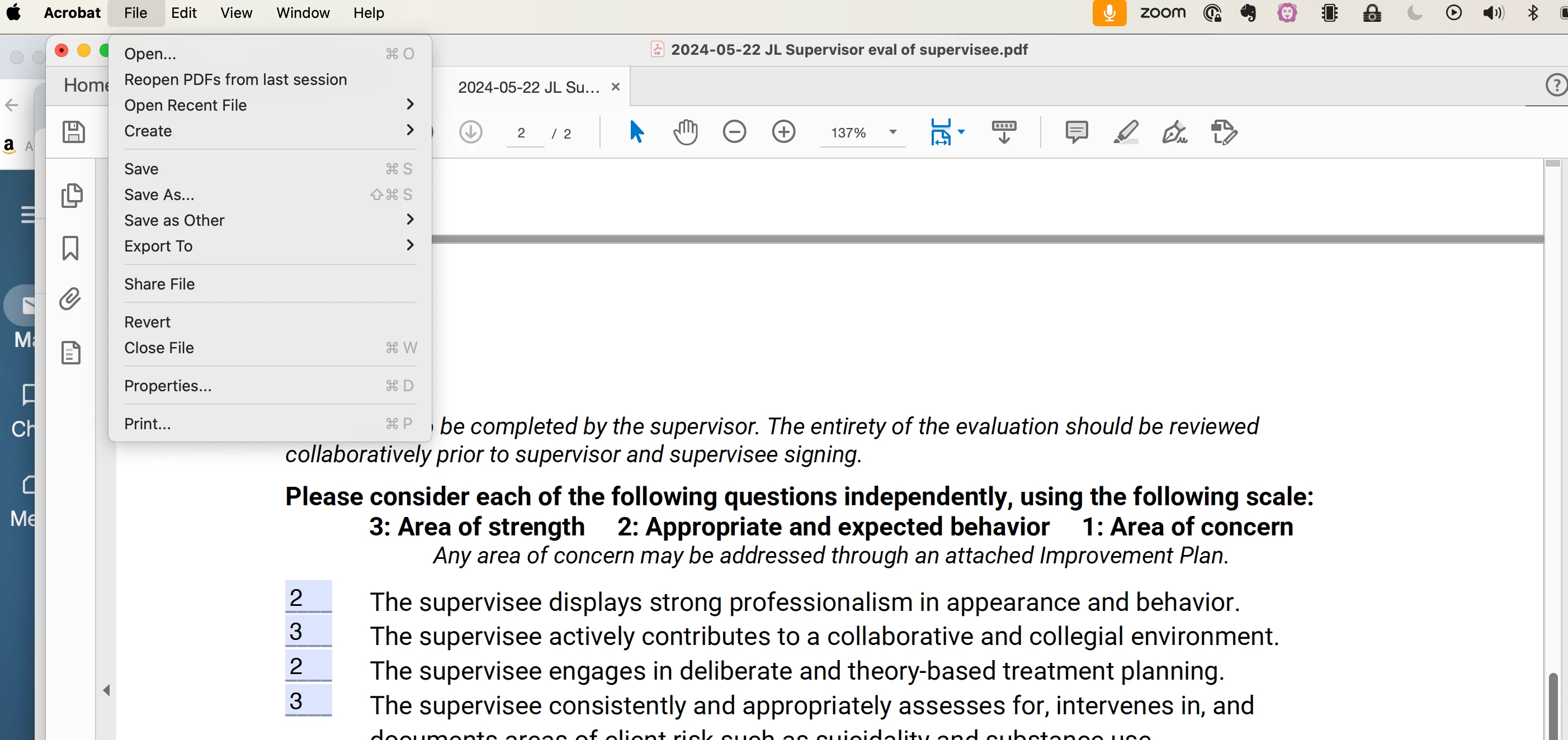Select the Highlight text tool
This screenshot has width=1568, height=740.
(1126, 132)
